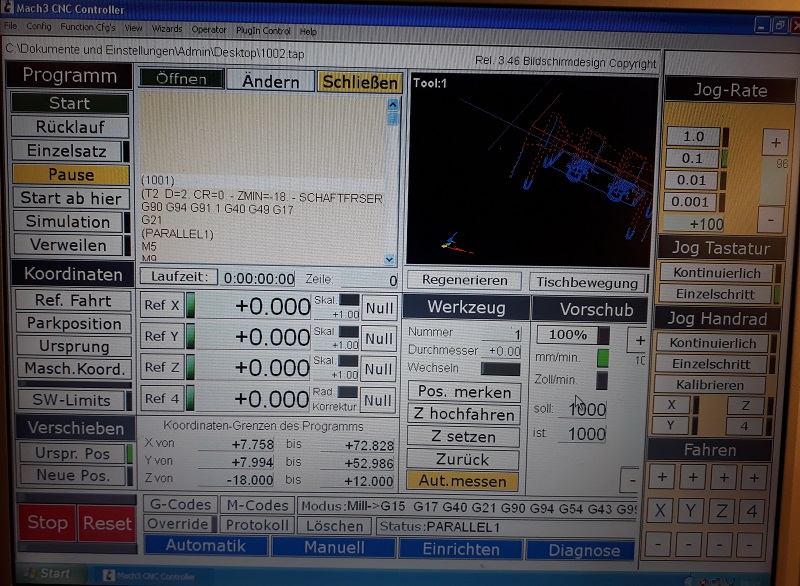800x586 pixels.
Task: Click the green Start program button
Action: click(x=69, y=103)
